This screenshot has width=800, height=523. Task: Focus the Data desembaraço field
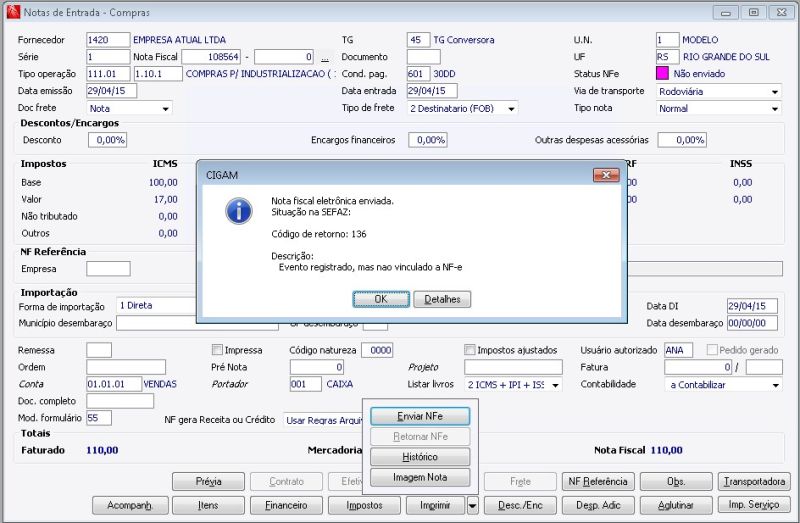752,323
